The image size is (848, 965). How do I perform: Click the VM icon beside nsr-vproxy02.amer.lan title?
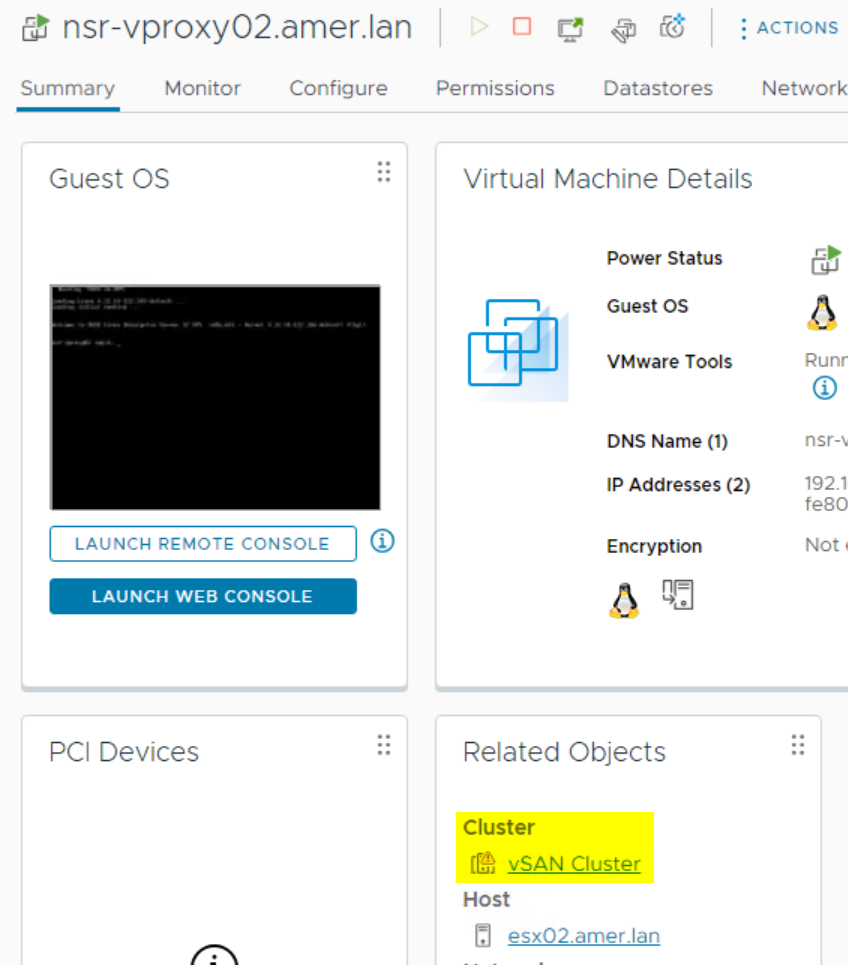coord(35,28)
